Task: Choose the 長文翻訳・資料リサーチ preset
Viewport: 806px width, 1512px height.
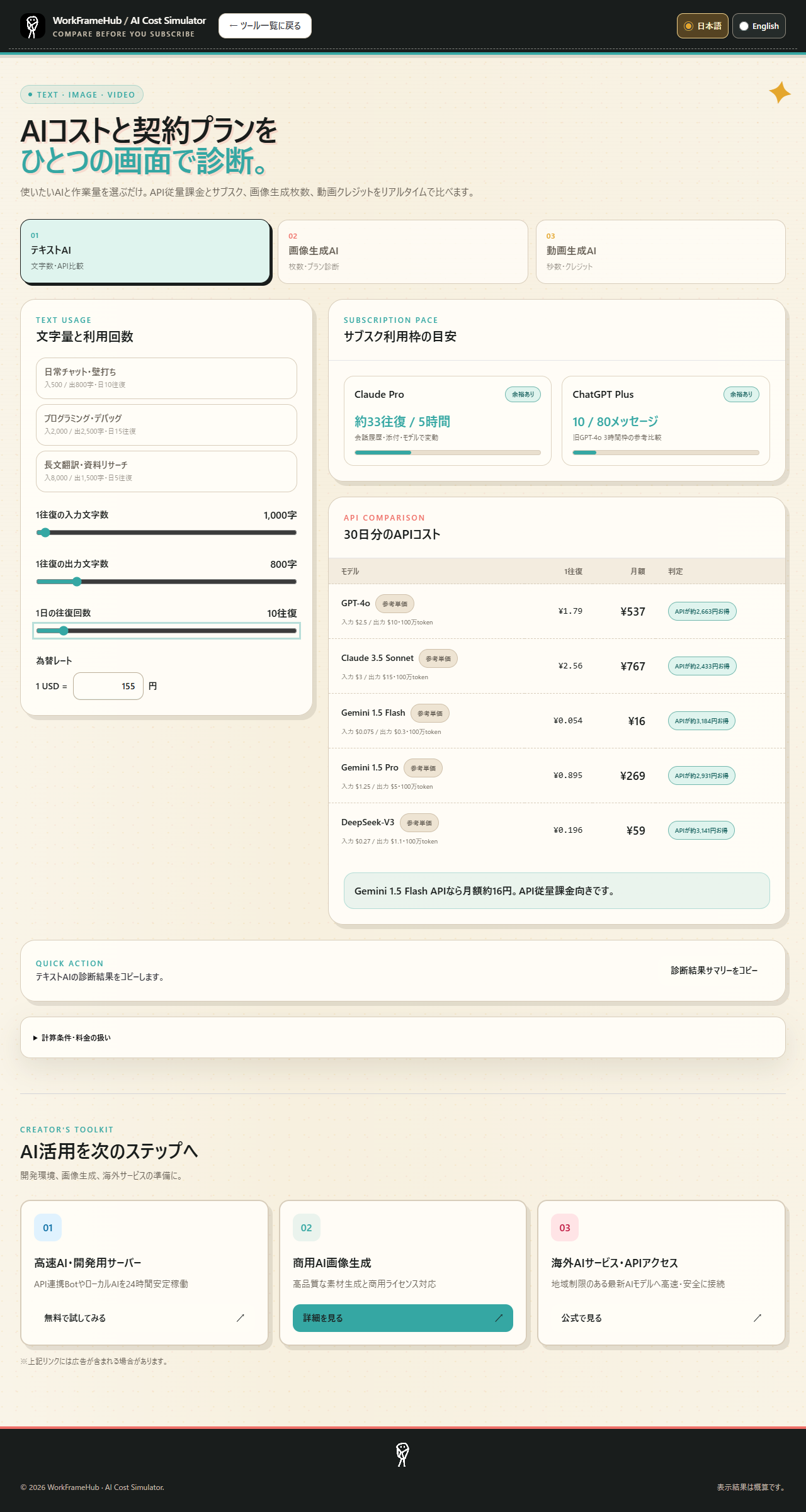Action: point(166,471)
